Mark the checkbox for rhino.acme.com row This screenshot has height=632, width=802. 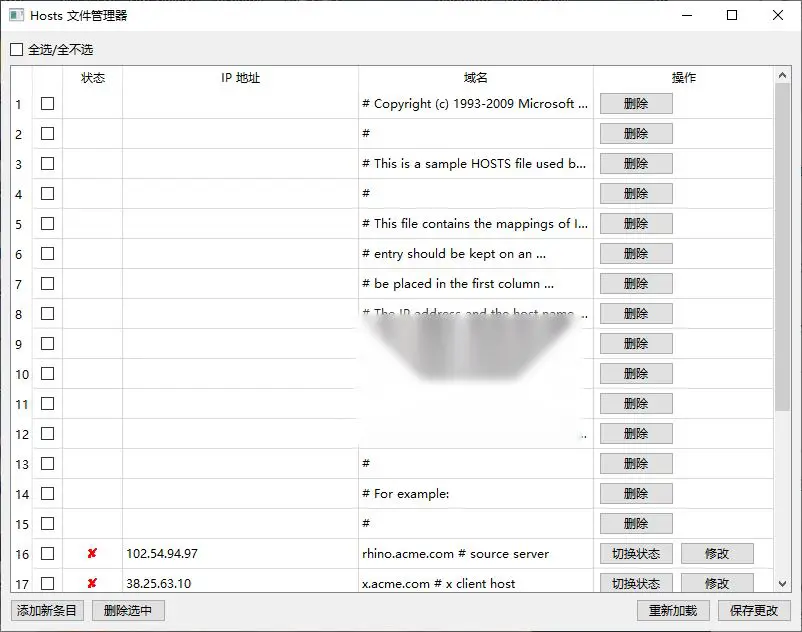pyautogui.click(x=48, y=554)
